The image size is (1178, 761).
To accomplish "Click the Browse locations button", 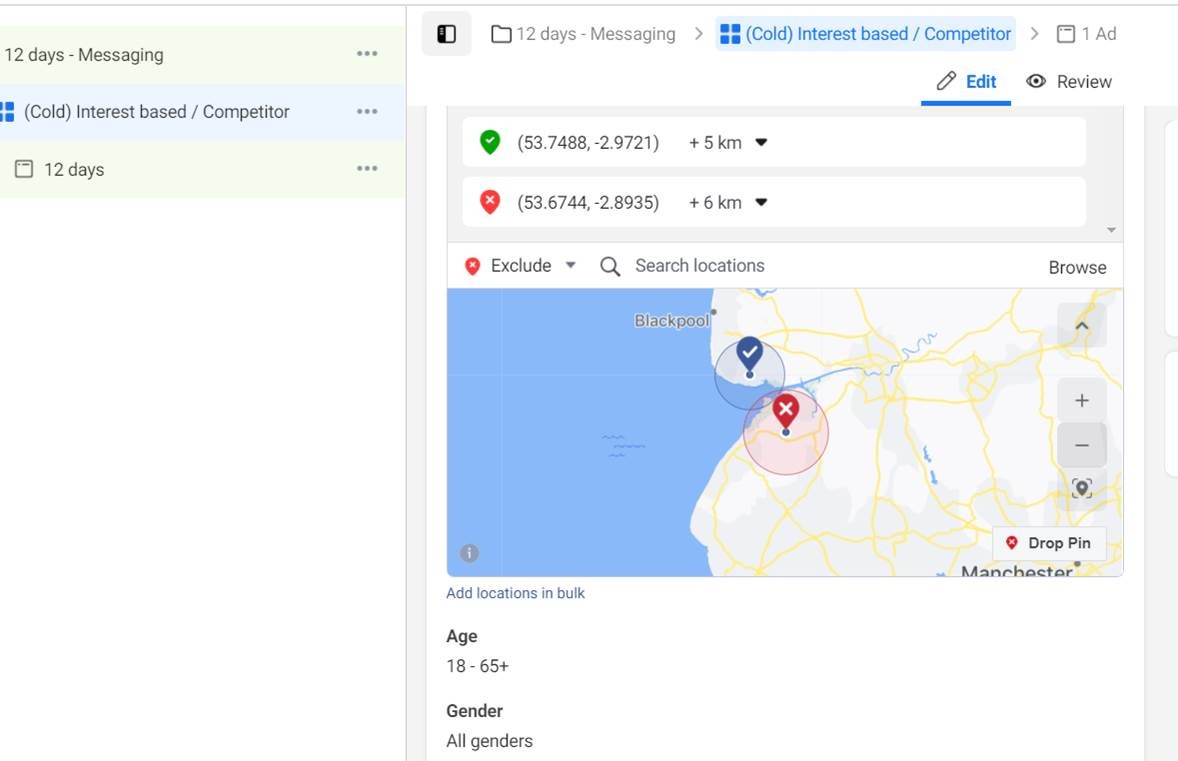I will pos(1077,267).
